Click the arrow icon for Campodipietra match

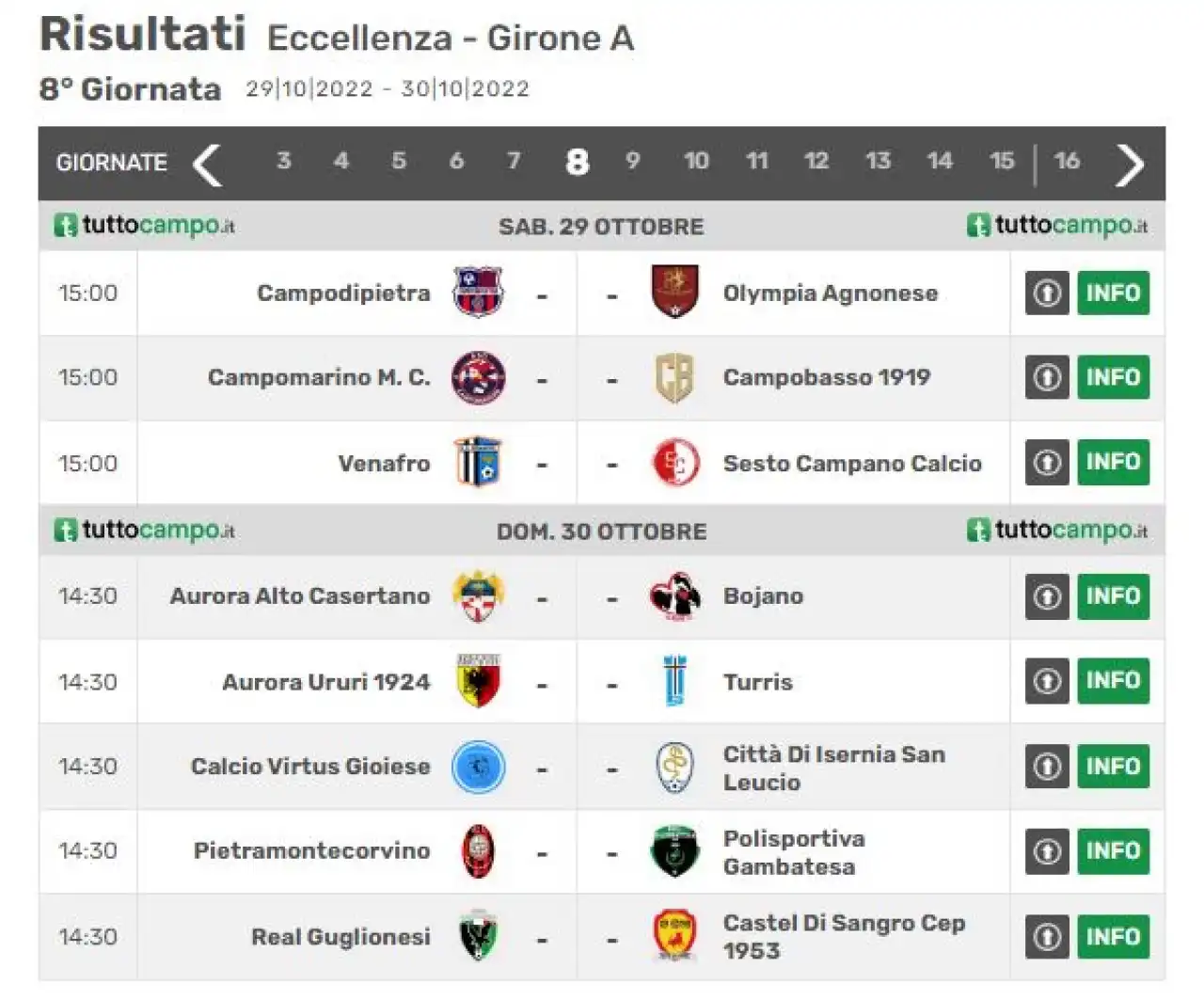point(1047,293)
